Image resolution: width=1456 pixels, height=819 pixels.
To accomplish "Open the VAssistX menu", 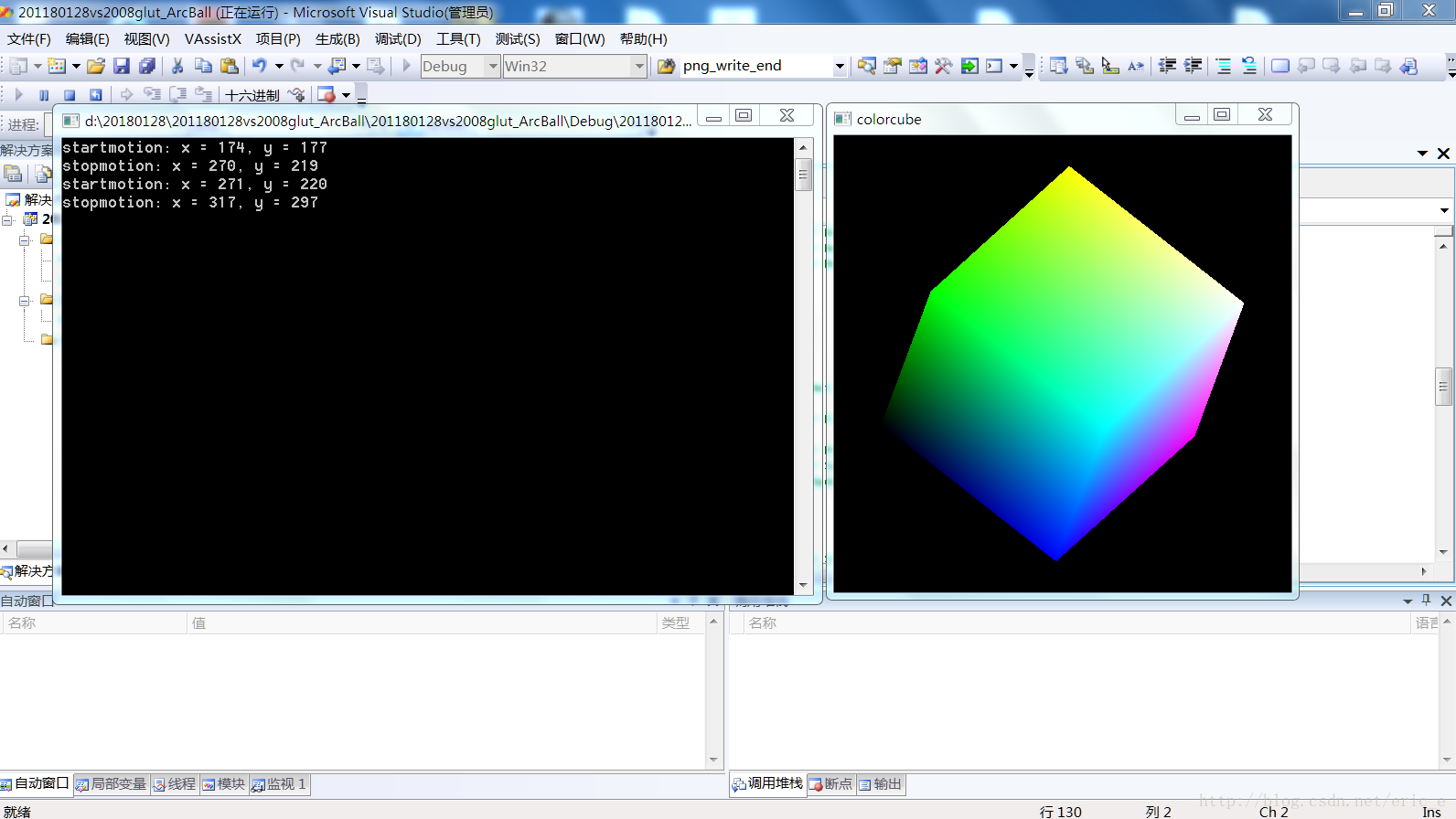I will 213,39.
